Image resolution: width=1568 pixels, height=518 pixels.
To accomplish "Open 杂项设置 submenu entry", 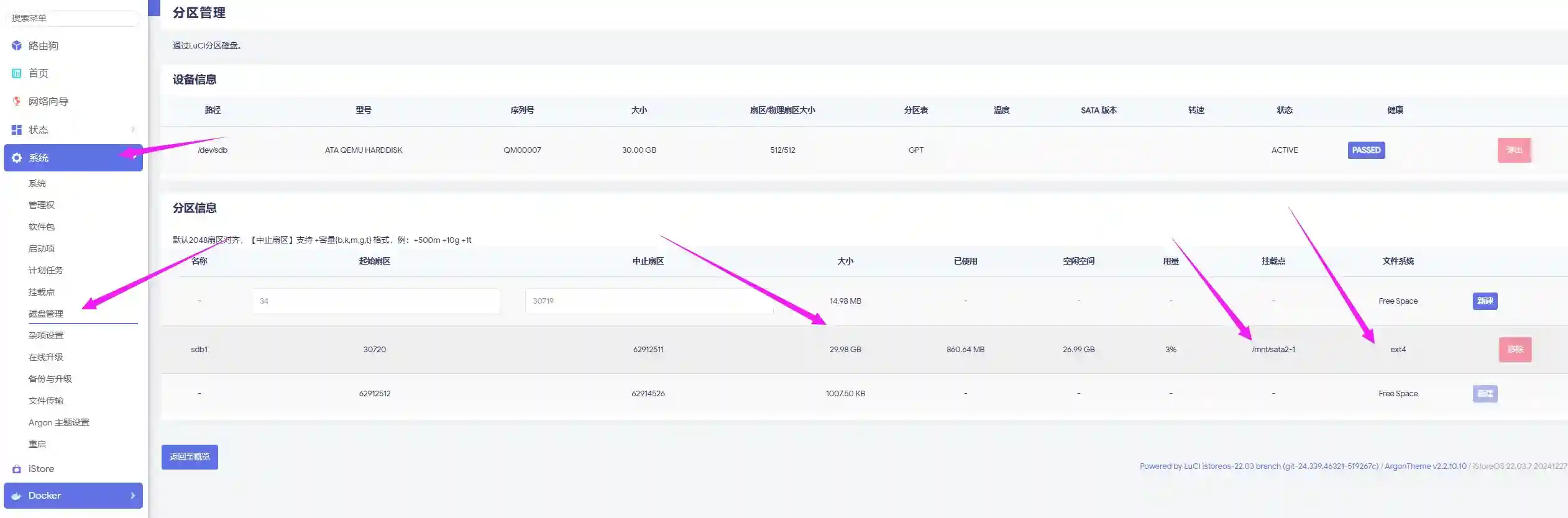I will click(x=46, y=335).
